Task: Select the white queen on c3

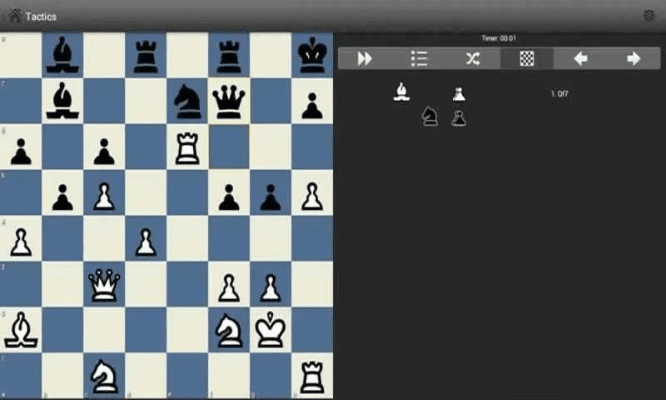Action: coord(104,285)
